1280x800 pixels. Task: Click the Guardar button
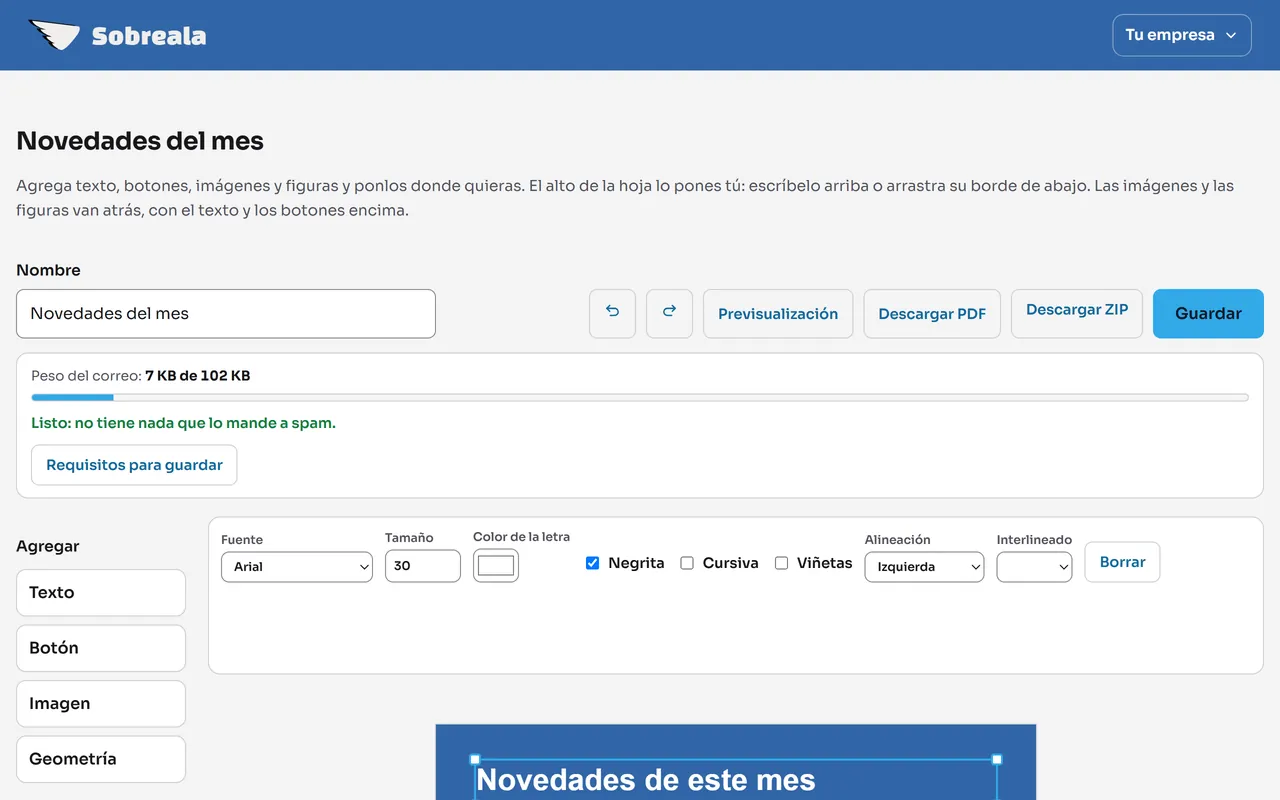(1208, 313)
